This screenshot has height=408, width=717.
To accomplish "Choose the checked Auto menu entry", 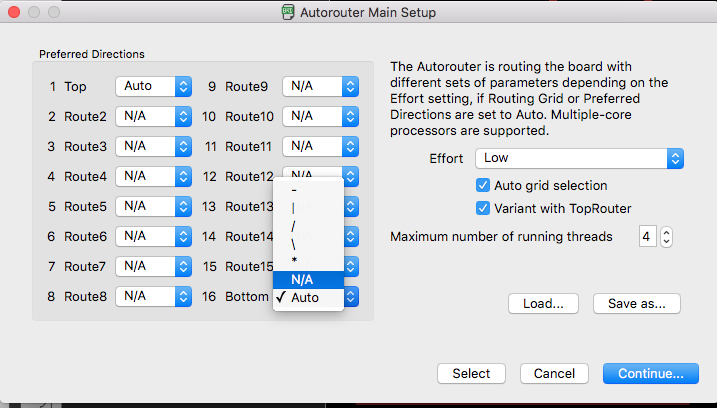I will (308, 297).
